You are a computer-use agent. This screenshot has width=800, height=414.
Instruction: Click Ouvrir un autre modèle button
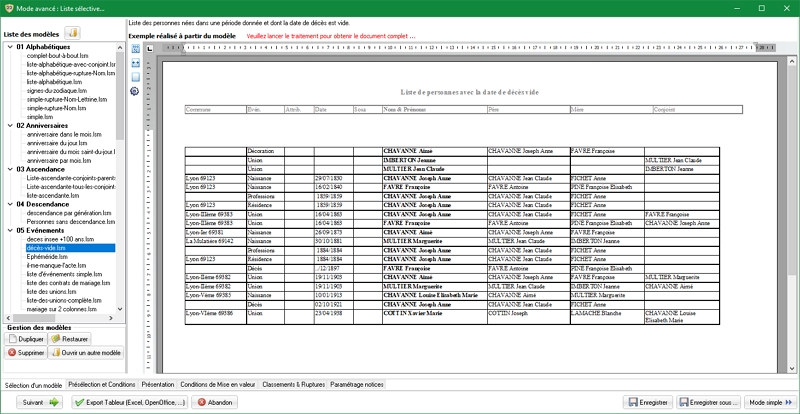[x=86, y=353]
